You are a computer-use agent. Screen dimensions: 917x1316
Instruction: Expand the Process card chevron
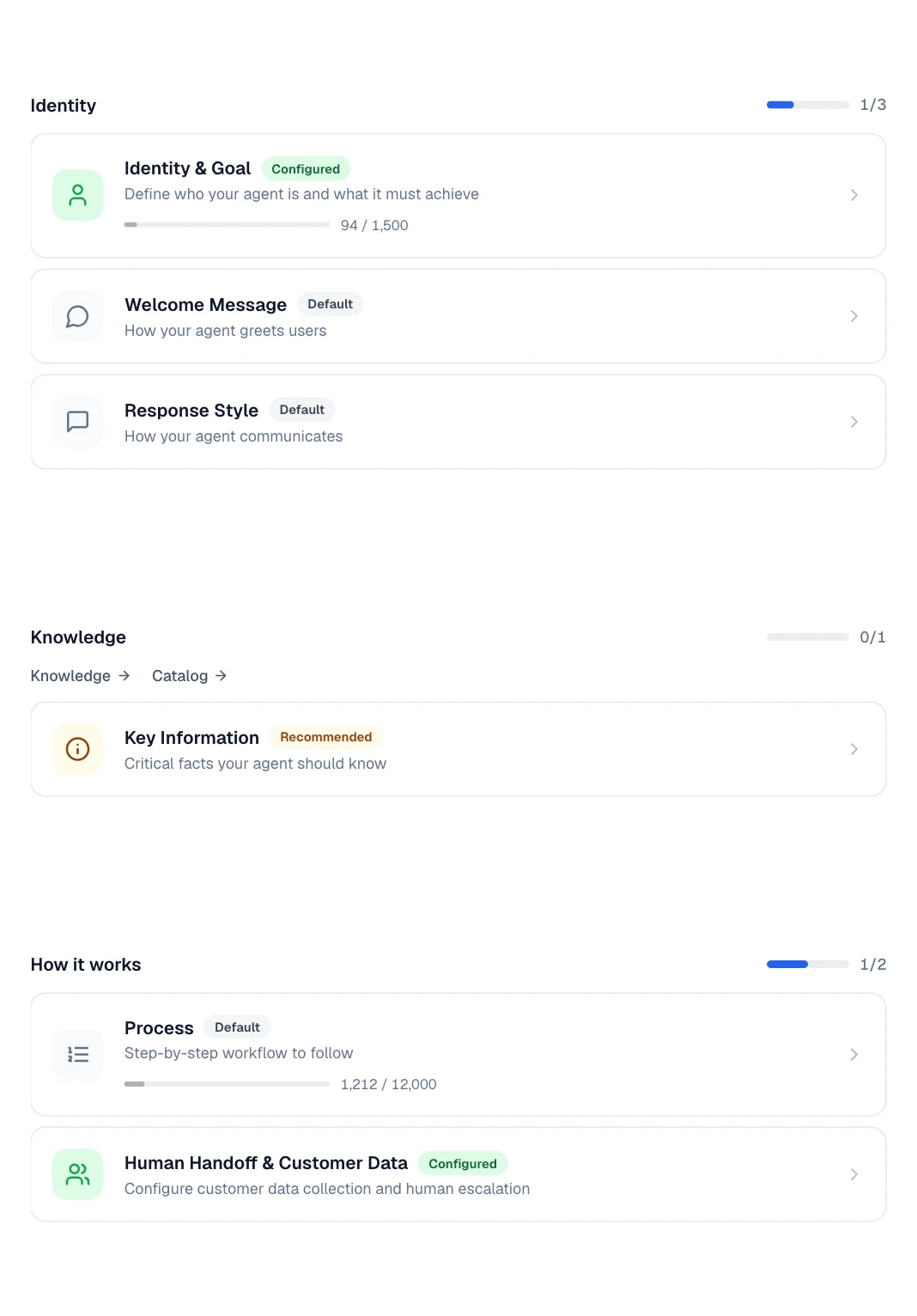pyautogui.click(x=853, y=1054)
